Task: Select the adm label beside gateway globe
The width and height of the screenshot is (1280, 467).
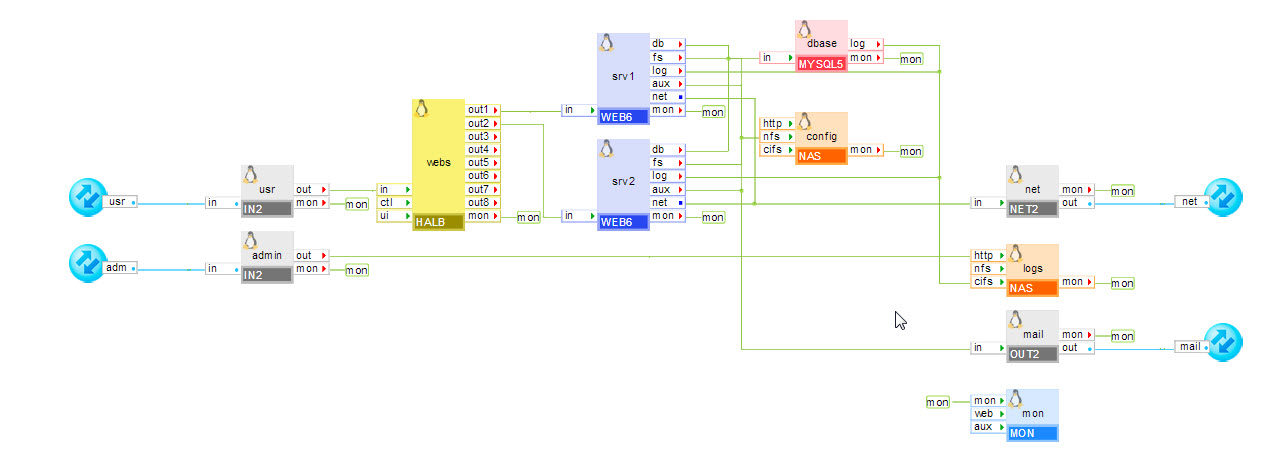Action: 118,268
